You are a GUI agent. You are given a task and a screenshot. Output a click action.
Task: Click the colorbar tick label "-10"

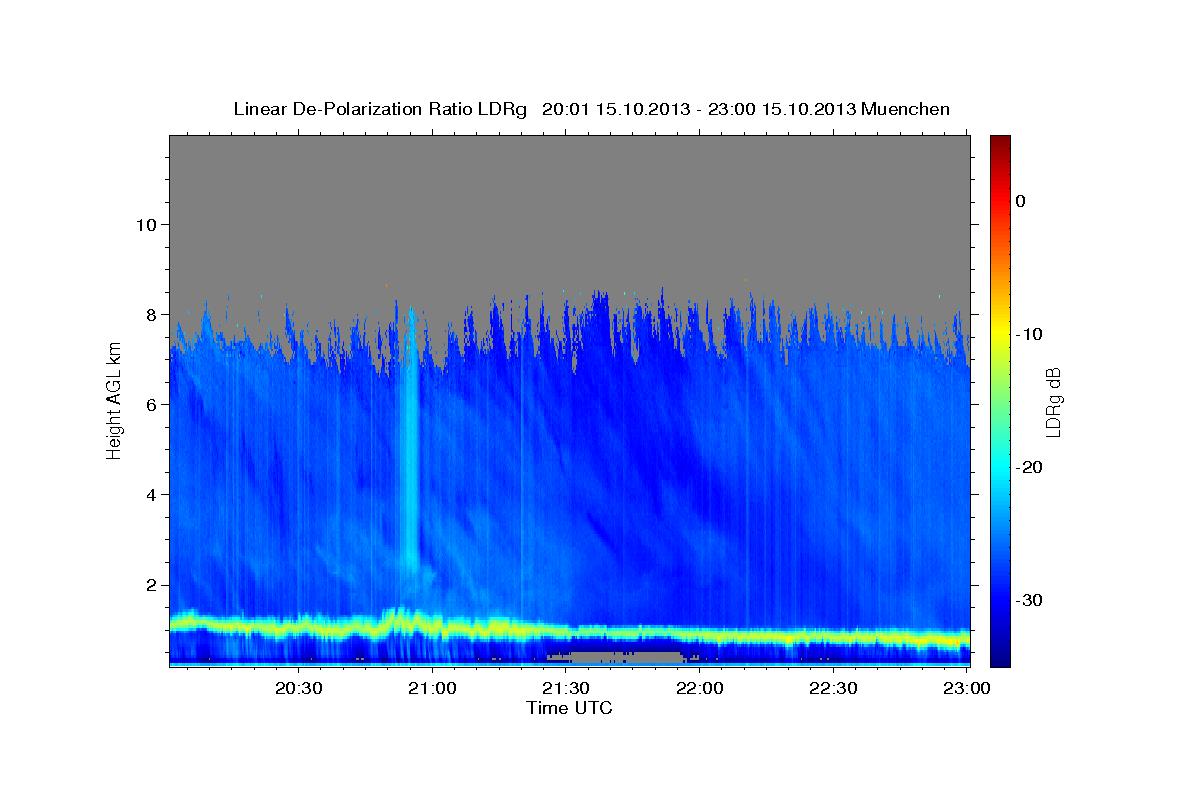coord(1030,334)
